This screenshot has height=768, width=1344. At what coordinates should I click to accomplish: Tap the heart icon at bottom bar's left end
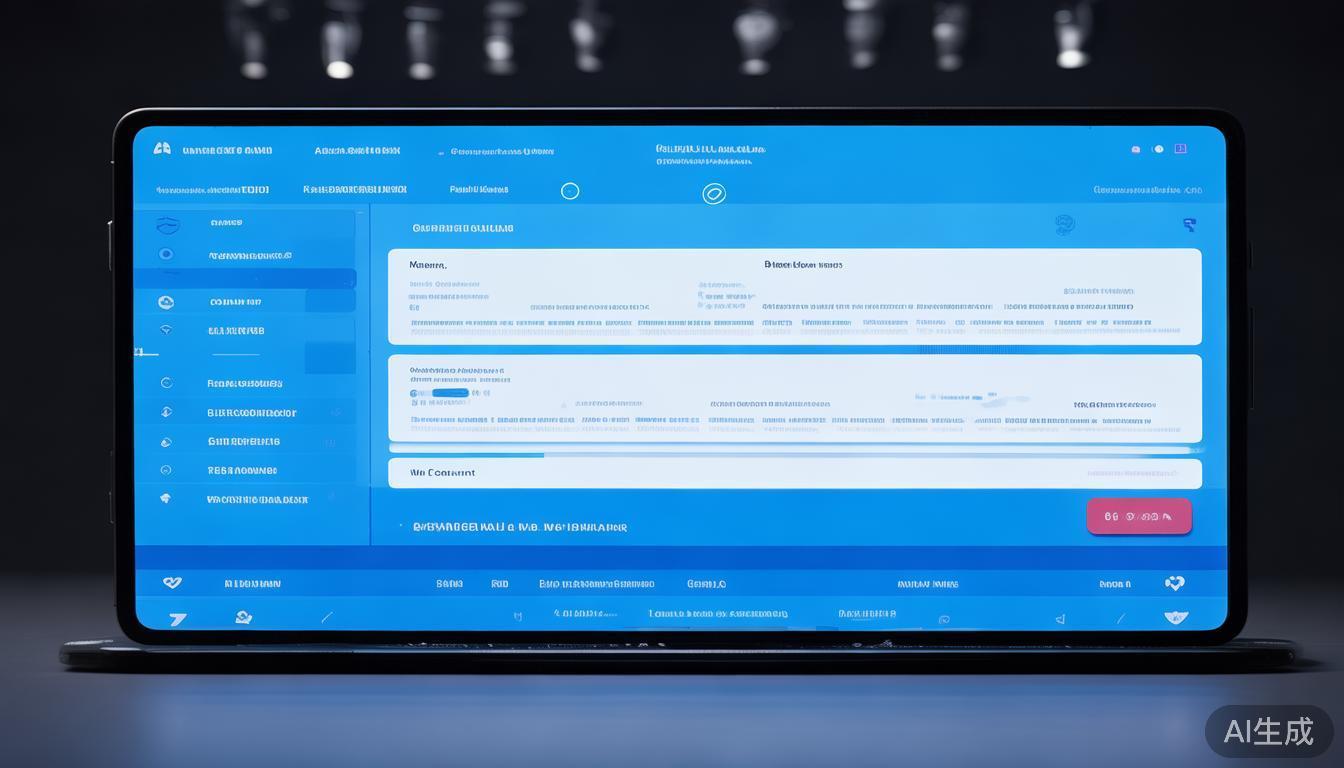(172, 582)
